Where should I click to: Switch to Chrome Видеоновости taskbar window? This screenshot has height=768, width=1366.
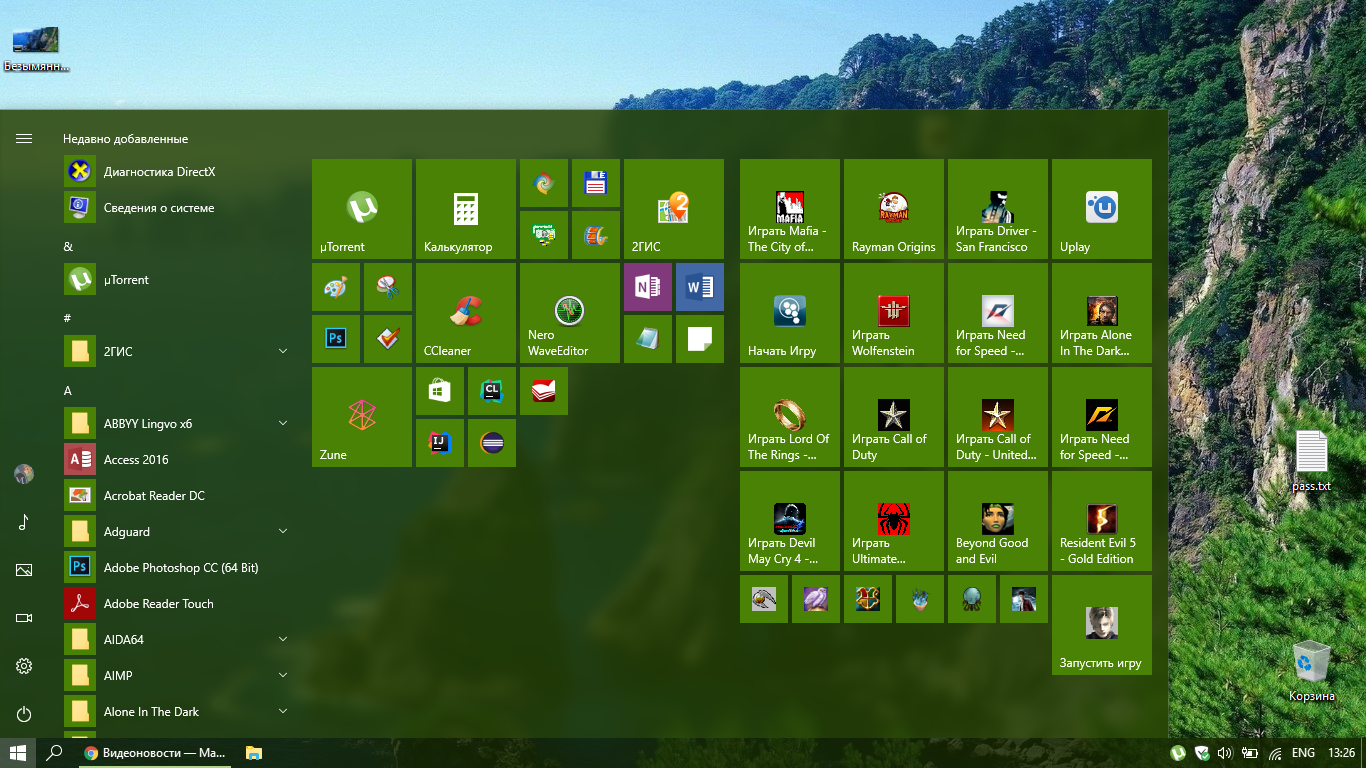[156, 753]
